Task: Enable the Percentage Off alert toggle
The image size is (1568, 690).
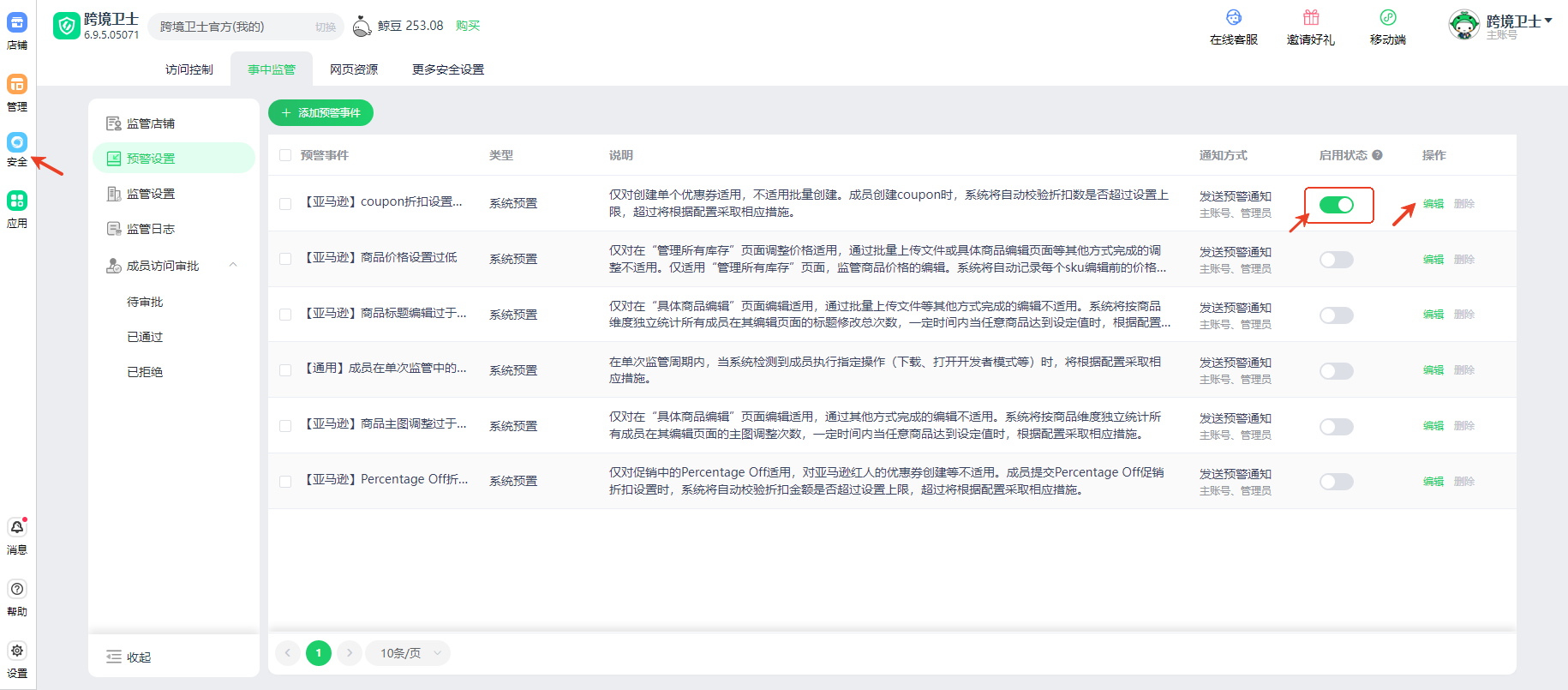Action: point(1337,482)
